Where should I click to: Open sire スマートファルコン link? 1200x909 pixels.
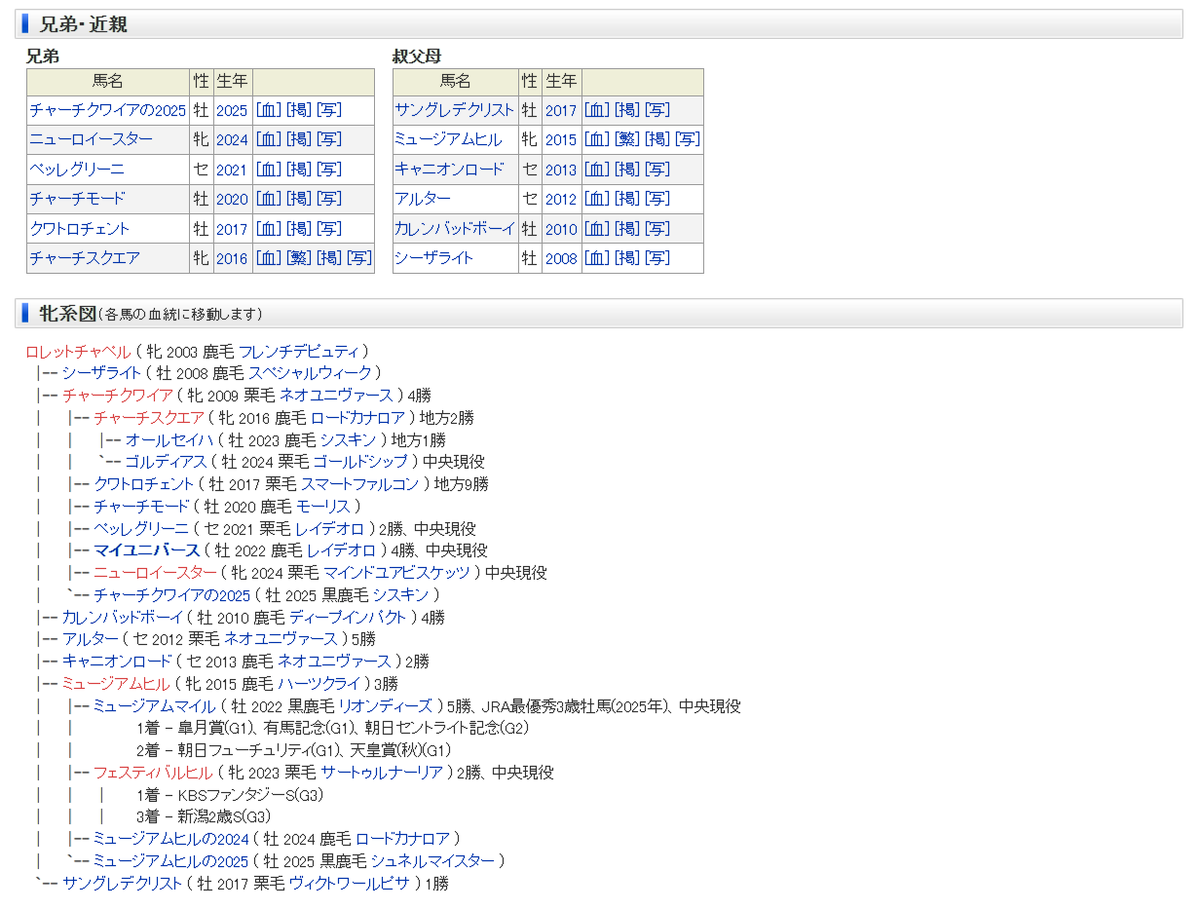click(x=361, y=484)
